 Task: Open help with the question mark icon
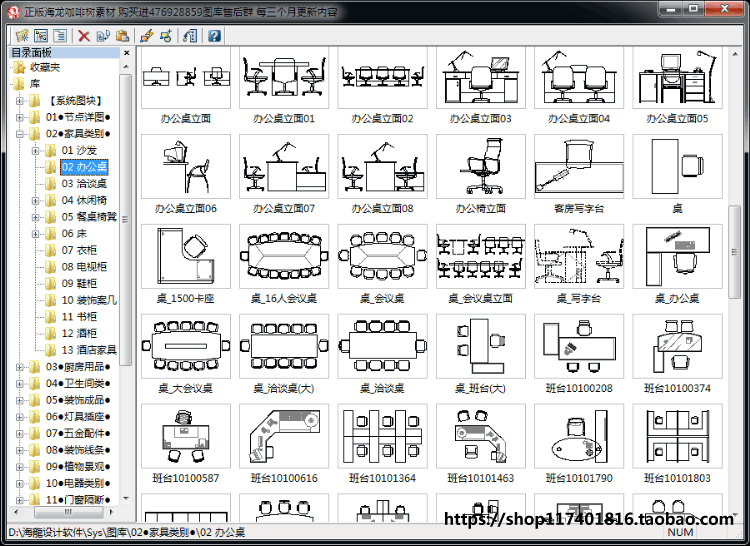click(x=214, y=36)
